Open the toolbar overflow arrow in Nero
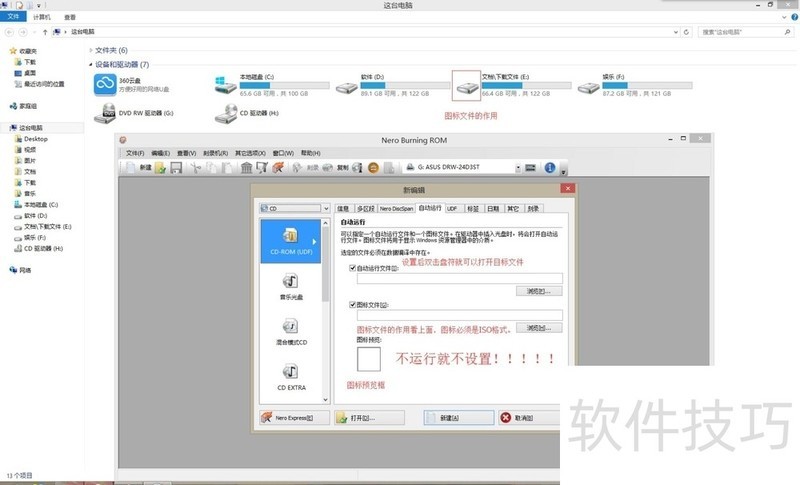 (563, 171)
